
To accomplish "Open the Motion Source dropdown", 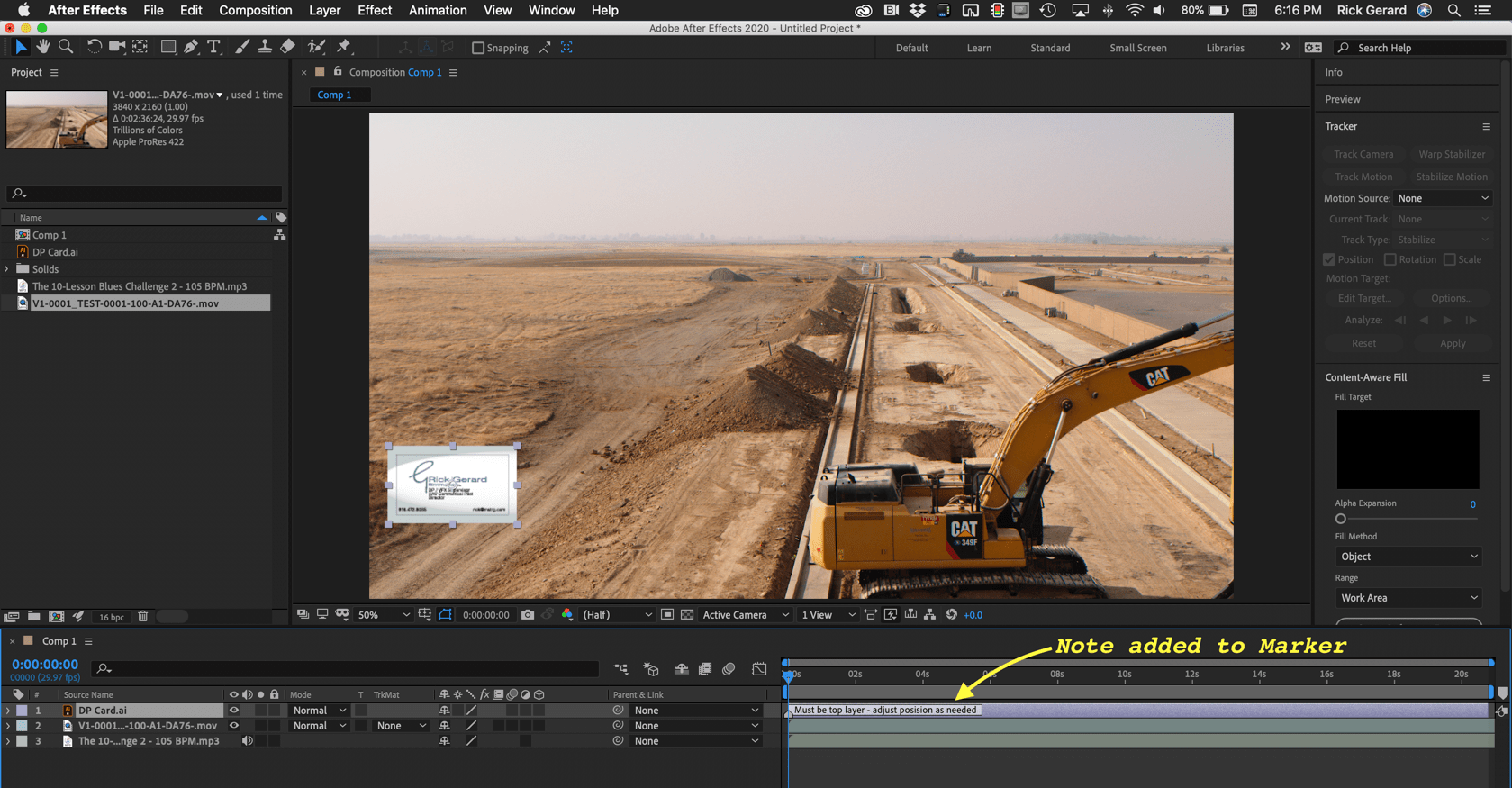I will coord(1443,198).
